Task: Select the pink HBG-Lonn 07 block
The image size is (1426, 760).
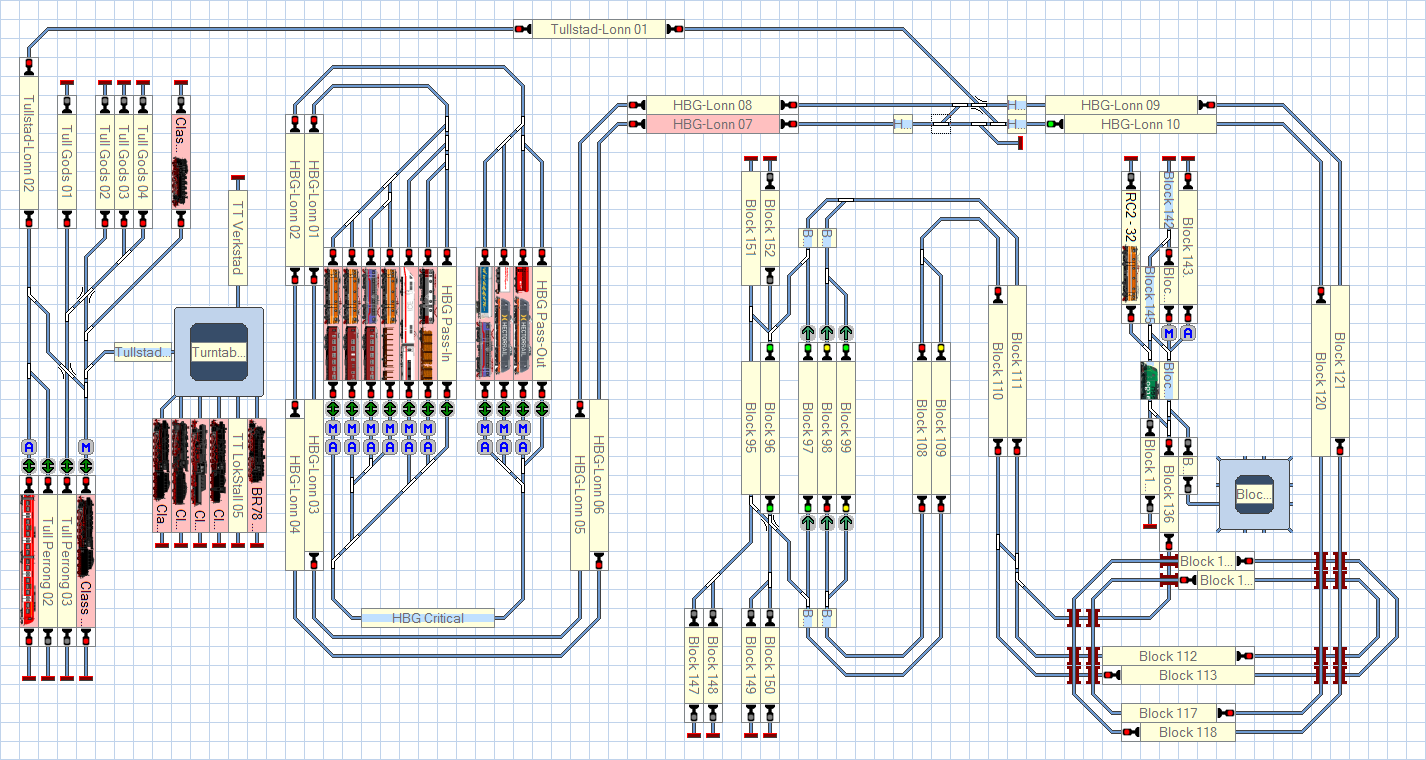Action: [712, 124]
